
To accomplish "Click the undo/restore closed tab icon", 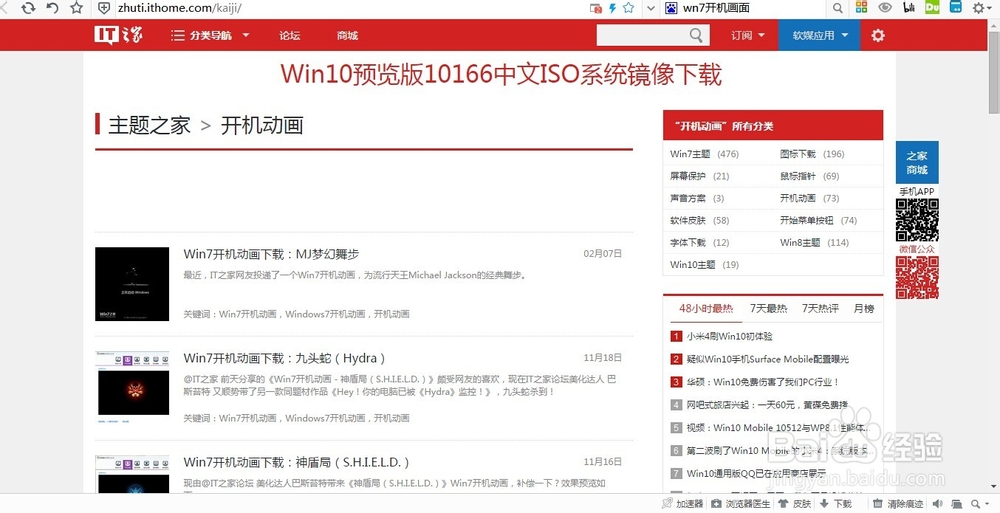I will coord(52,8).
